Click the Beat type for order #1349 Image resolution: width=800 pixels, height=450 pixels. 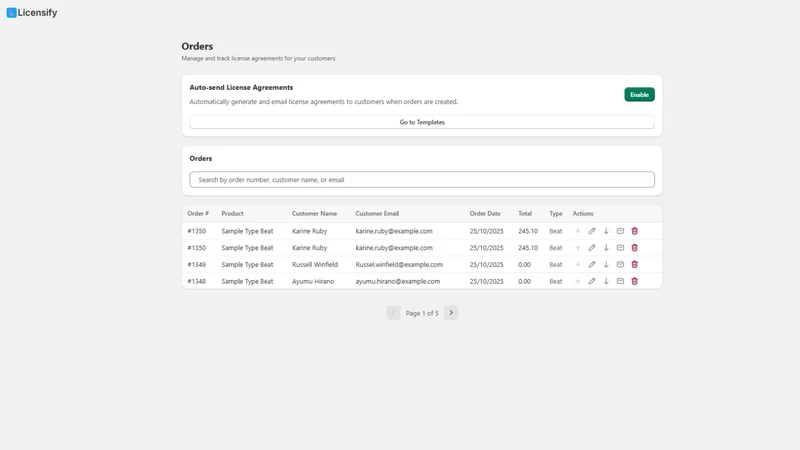(x=556, y=264)
